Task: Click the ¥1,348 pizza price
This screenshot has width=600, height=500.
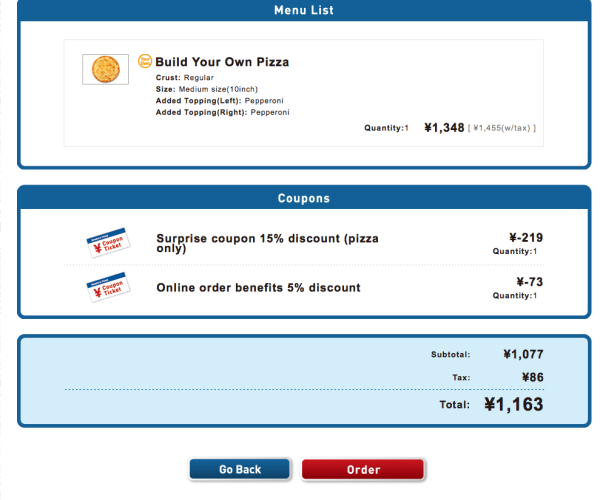Action: 444,128
